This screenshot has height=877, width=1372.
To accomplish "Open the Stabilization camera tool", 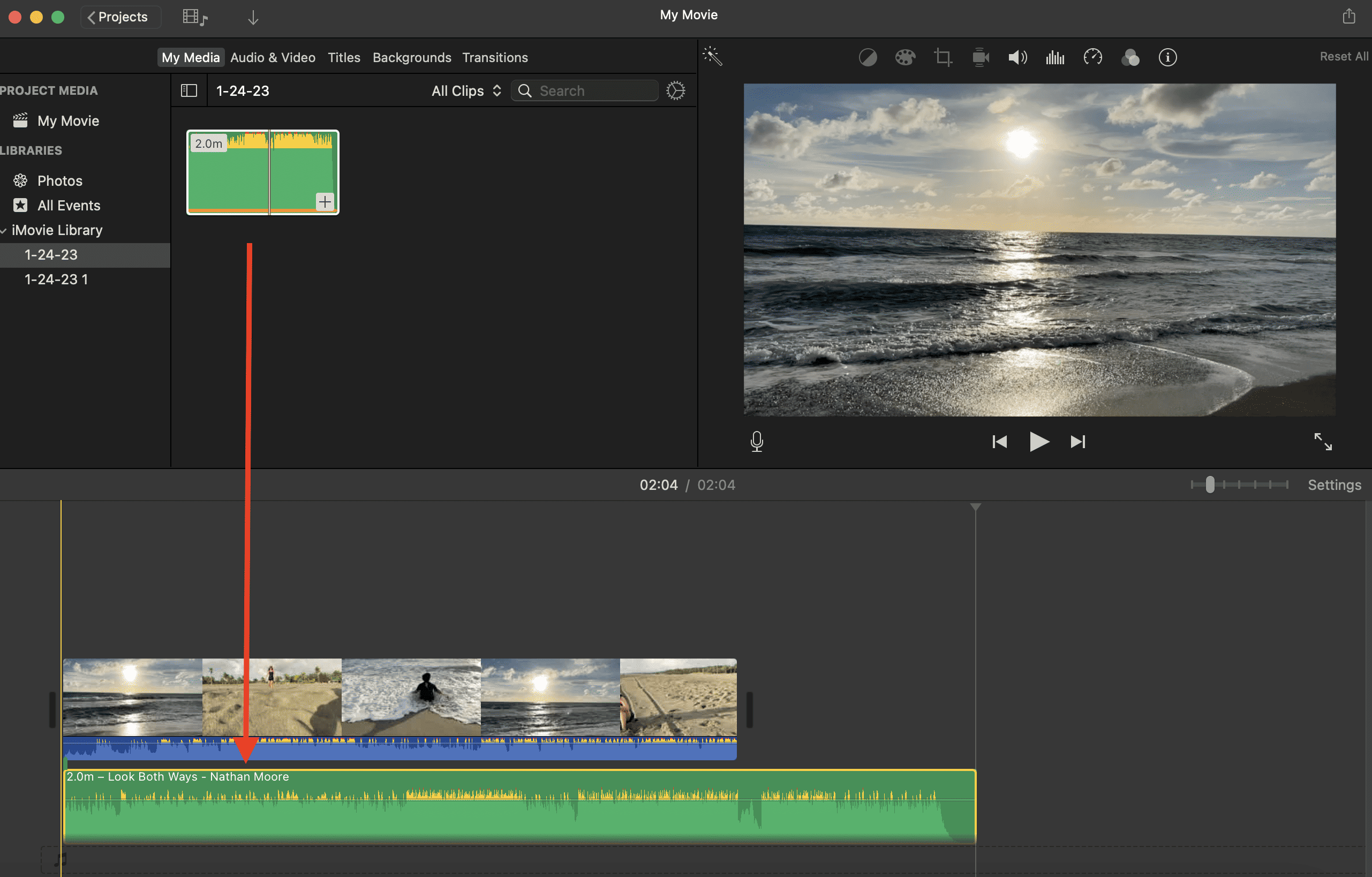I will (x=980, y=57).
